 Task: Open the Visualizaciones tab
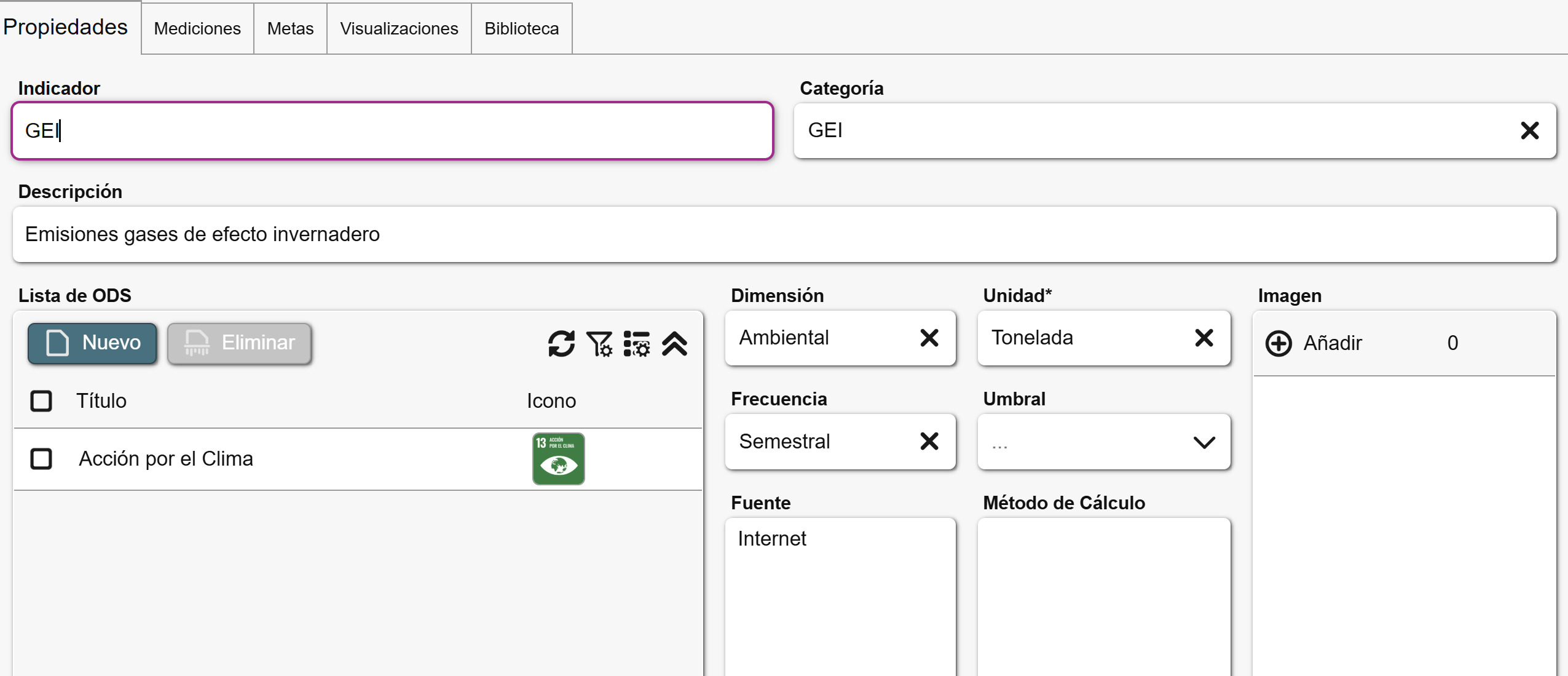398,29
